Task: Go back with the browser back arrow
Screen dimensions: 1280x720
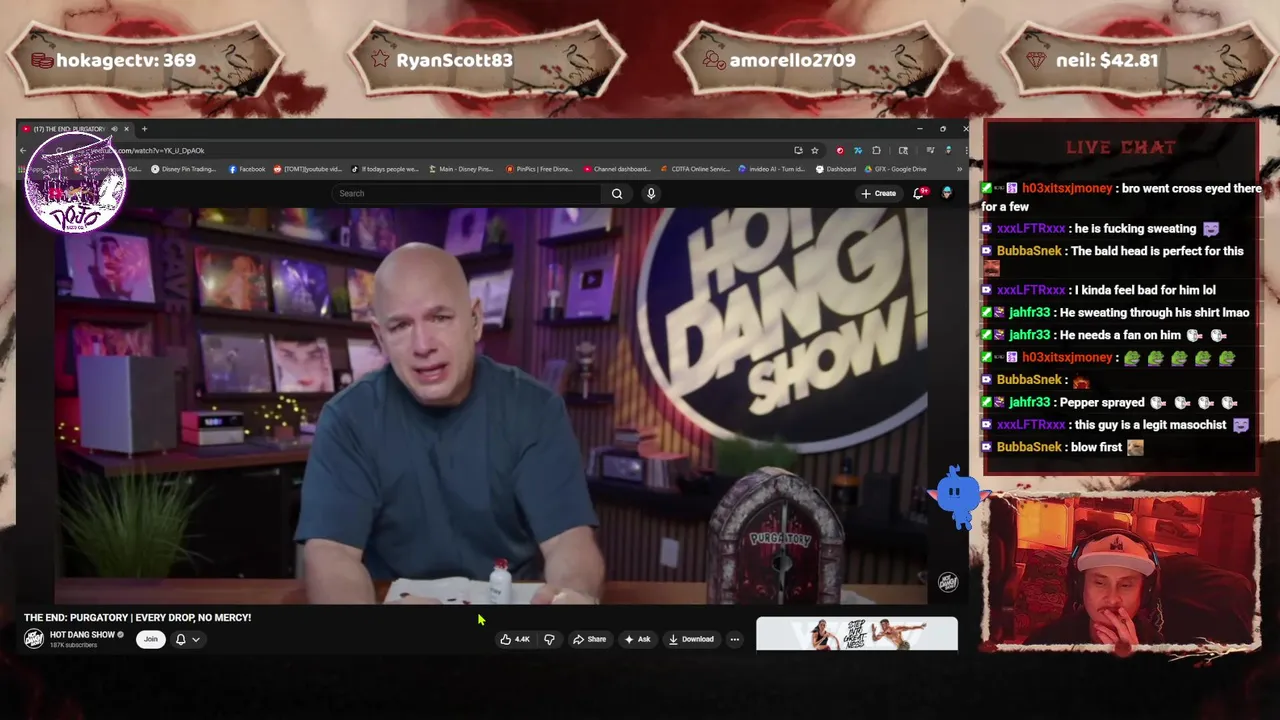Action: coord(23,150)
